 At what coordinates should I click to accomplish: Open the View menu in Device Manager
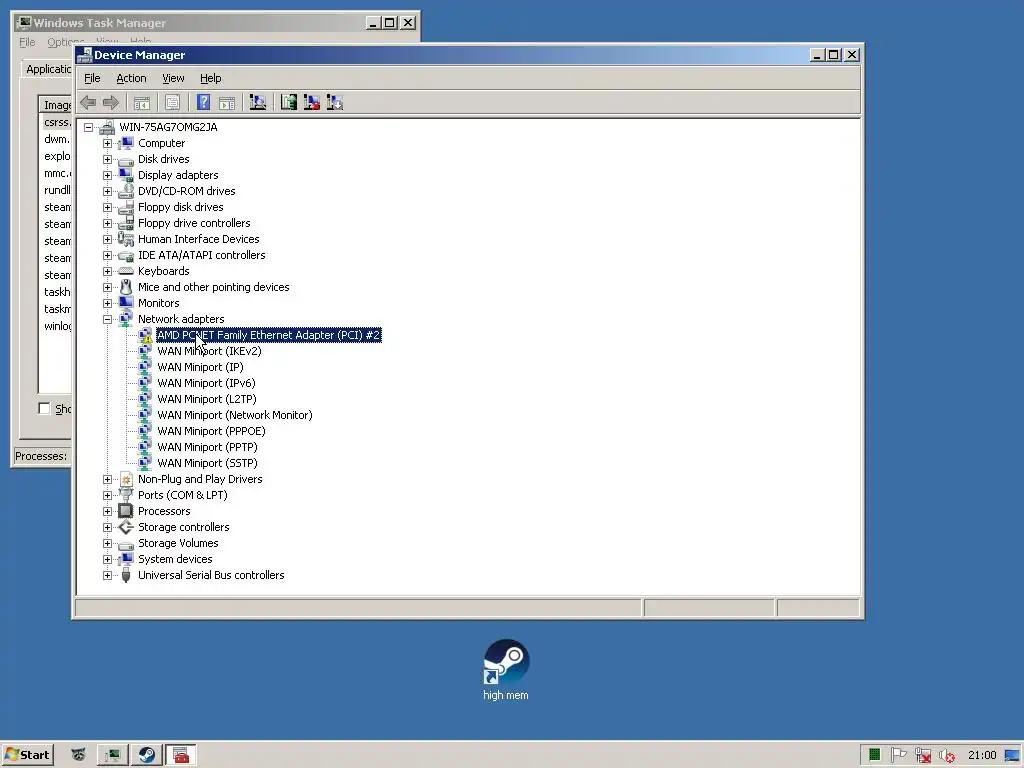click(173, 78)
